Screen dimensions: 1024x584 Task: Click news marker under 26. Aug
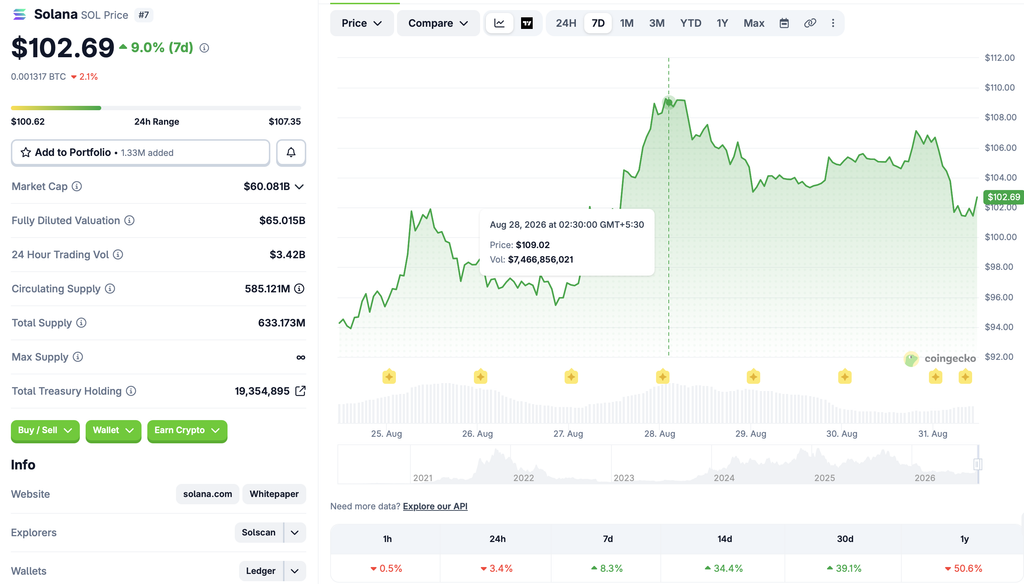(x=481, y=376)
